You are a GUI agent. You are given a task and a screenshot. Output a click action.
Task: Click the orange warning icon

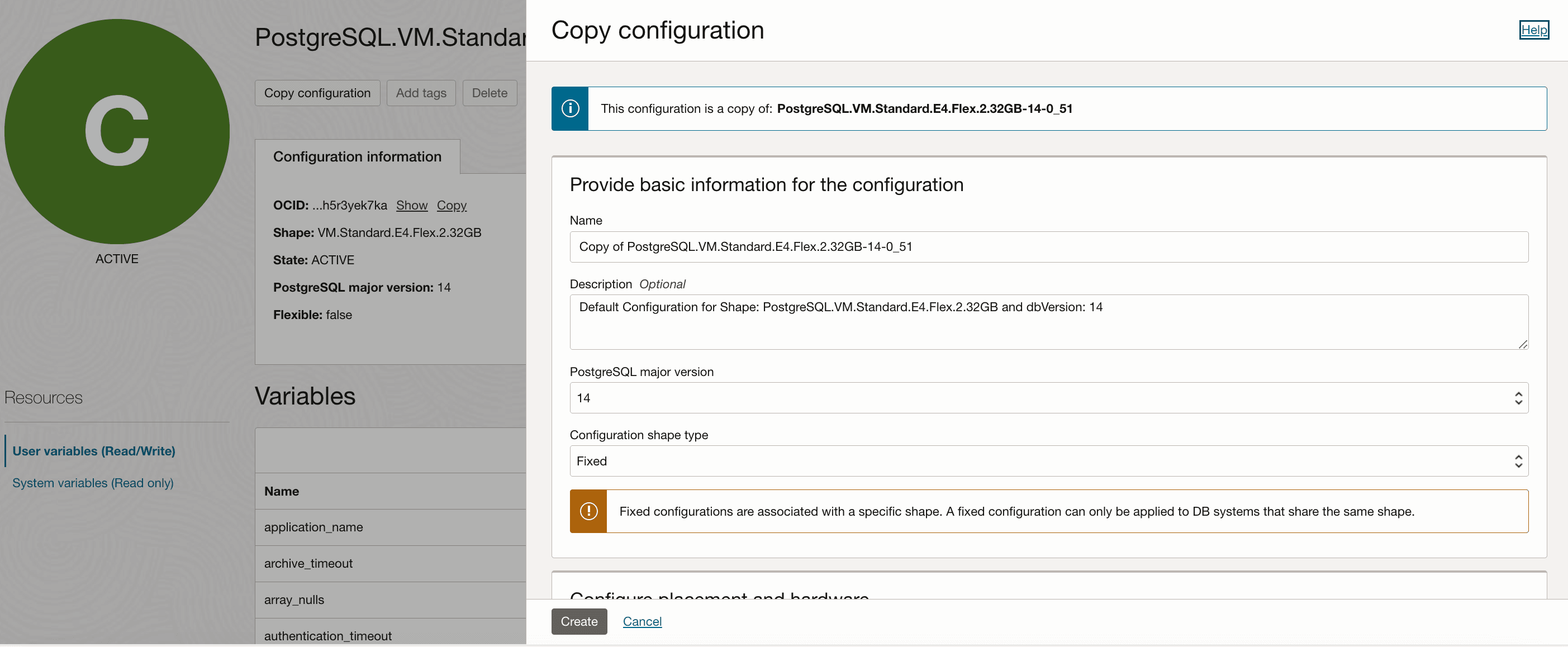point(588,511)
